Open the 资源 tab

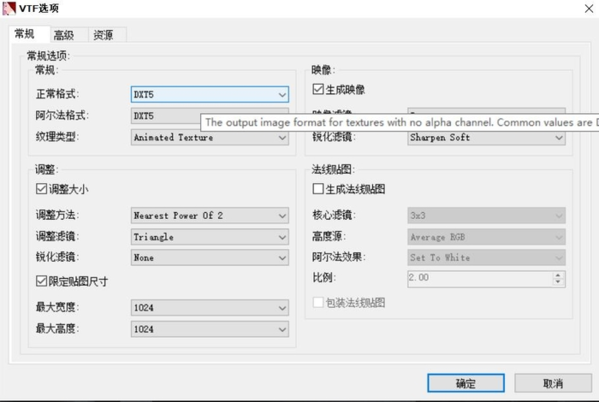click(x=103, y=35)
